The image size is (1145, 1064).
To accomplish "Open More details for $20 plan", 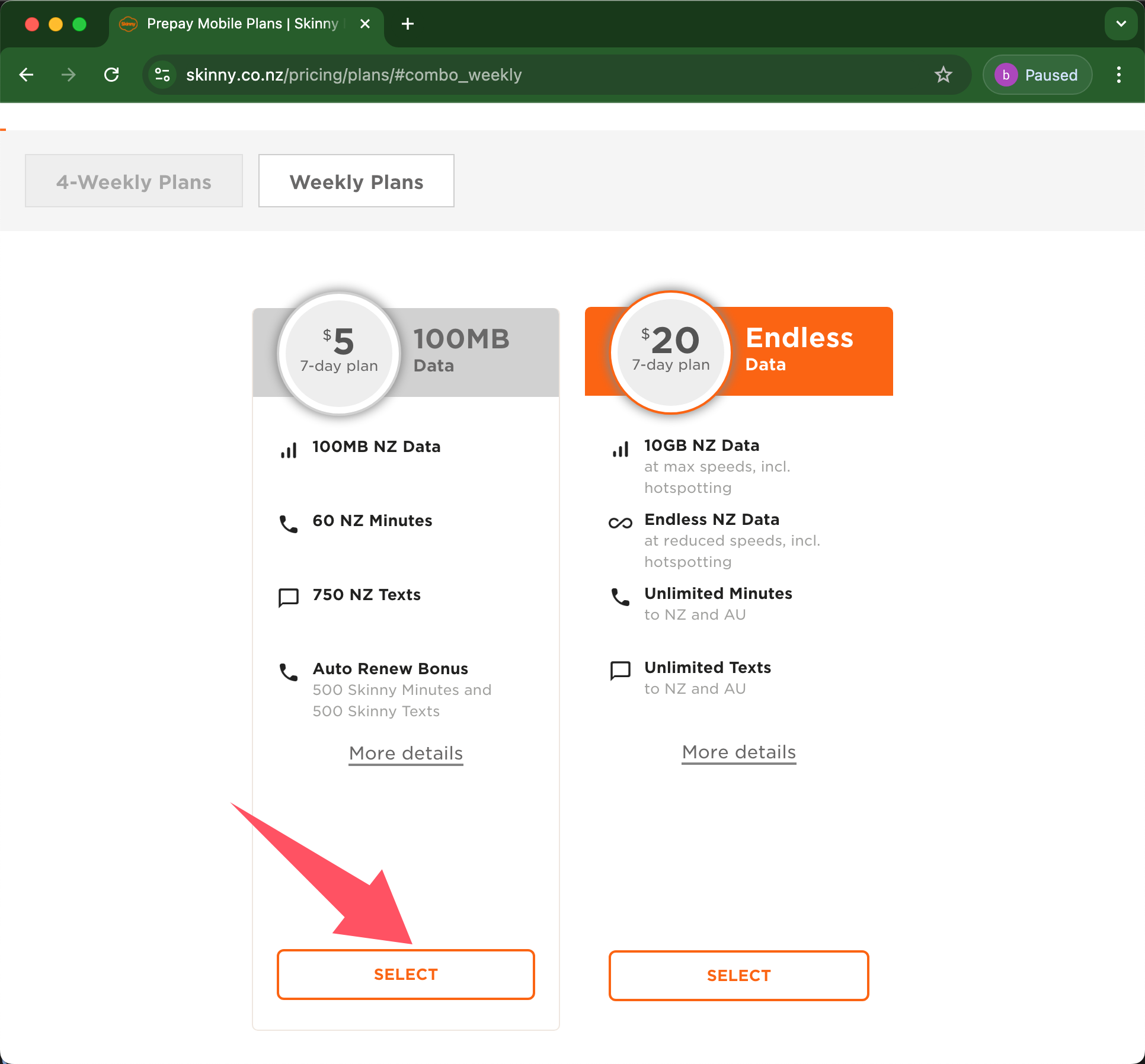I will click(738, 752).
